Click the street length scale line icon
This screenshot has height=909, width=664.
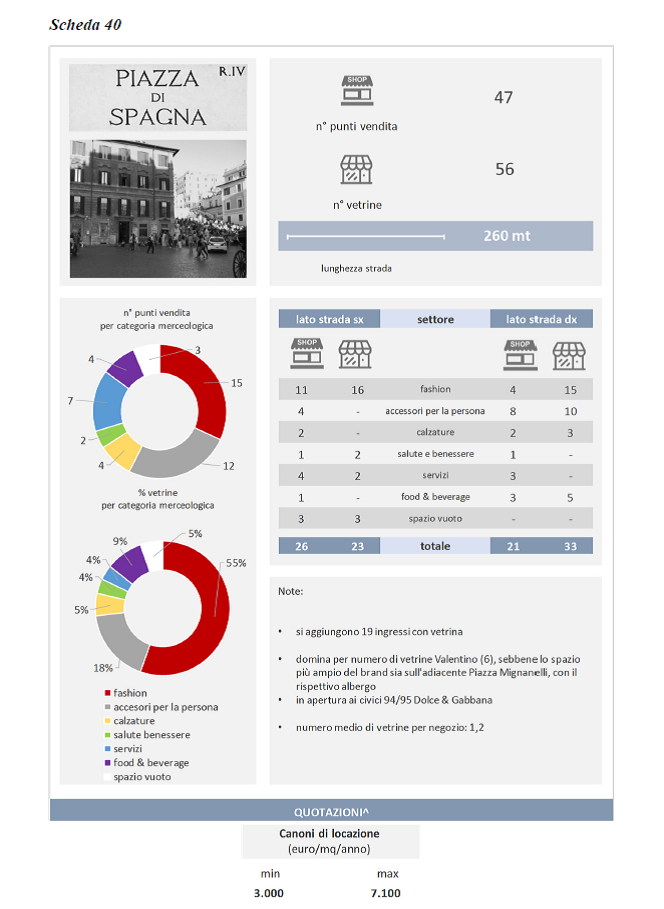[x=365, y=237]
